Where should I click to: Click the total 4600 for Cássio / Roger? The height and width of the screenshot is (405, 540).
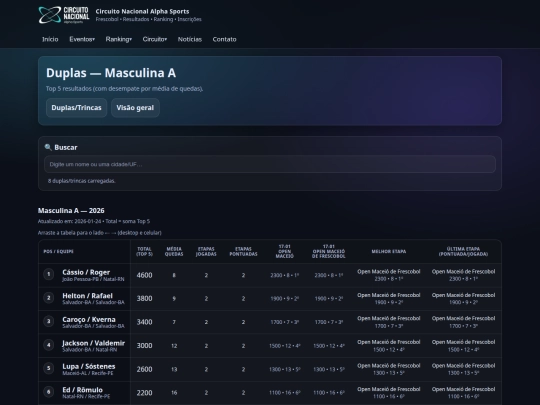click(144, 275)
